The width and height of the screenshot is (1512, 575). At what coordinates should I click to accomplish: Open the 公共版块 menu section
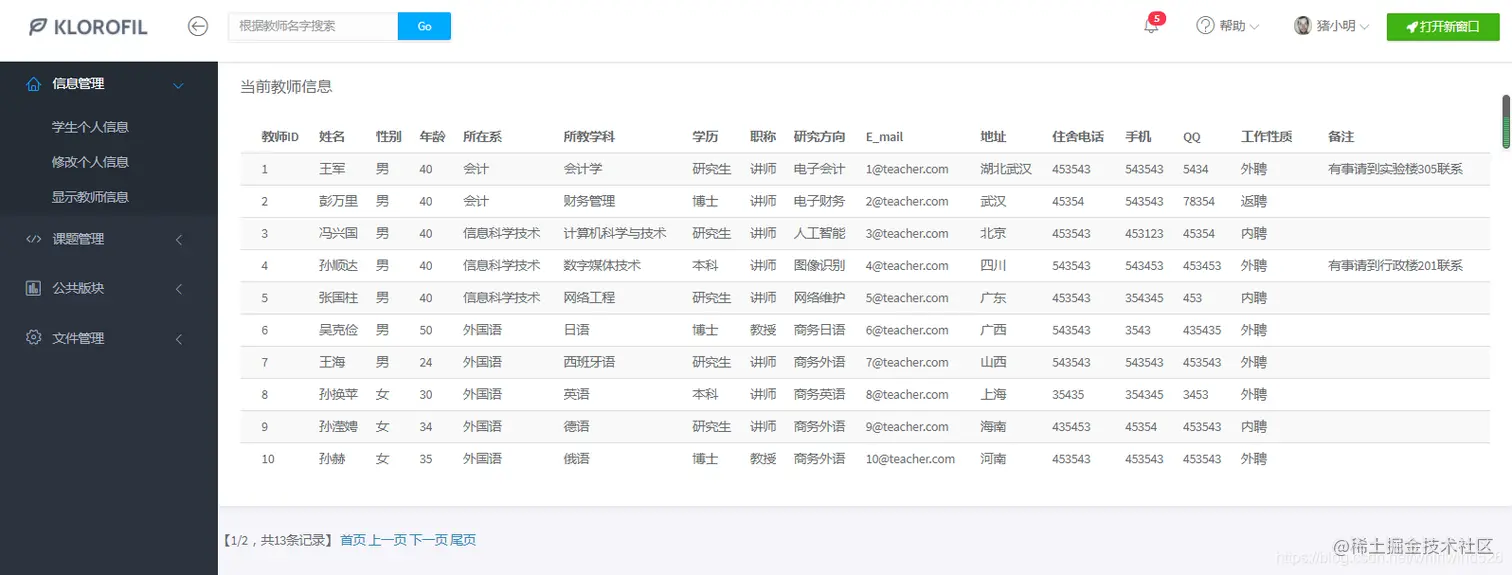[108, 288]
